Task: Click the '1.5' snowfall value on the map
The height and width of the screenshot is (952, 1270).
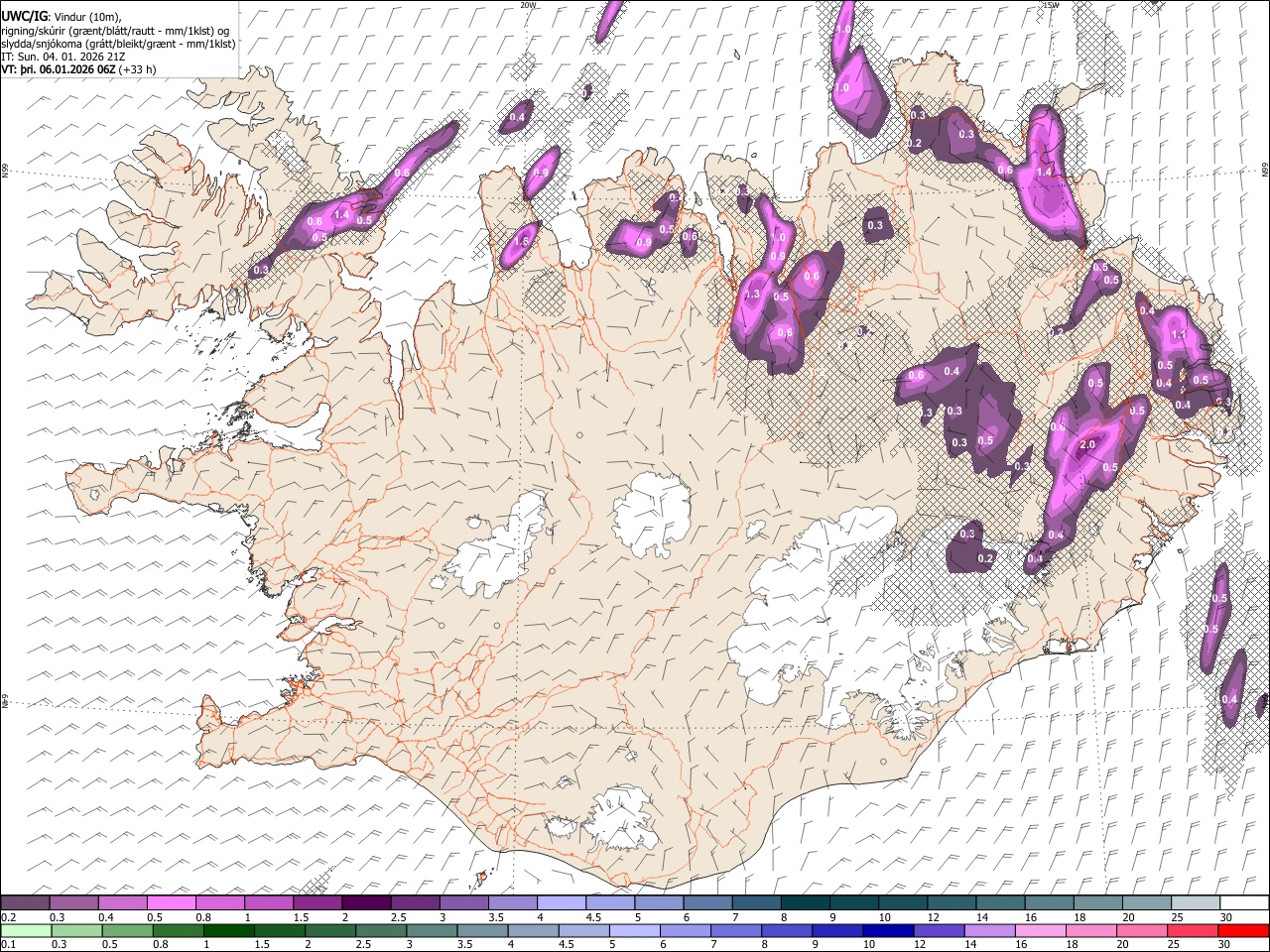Action: pyautogui.click(x=522, y=242)
